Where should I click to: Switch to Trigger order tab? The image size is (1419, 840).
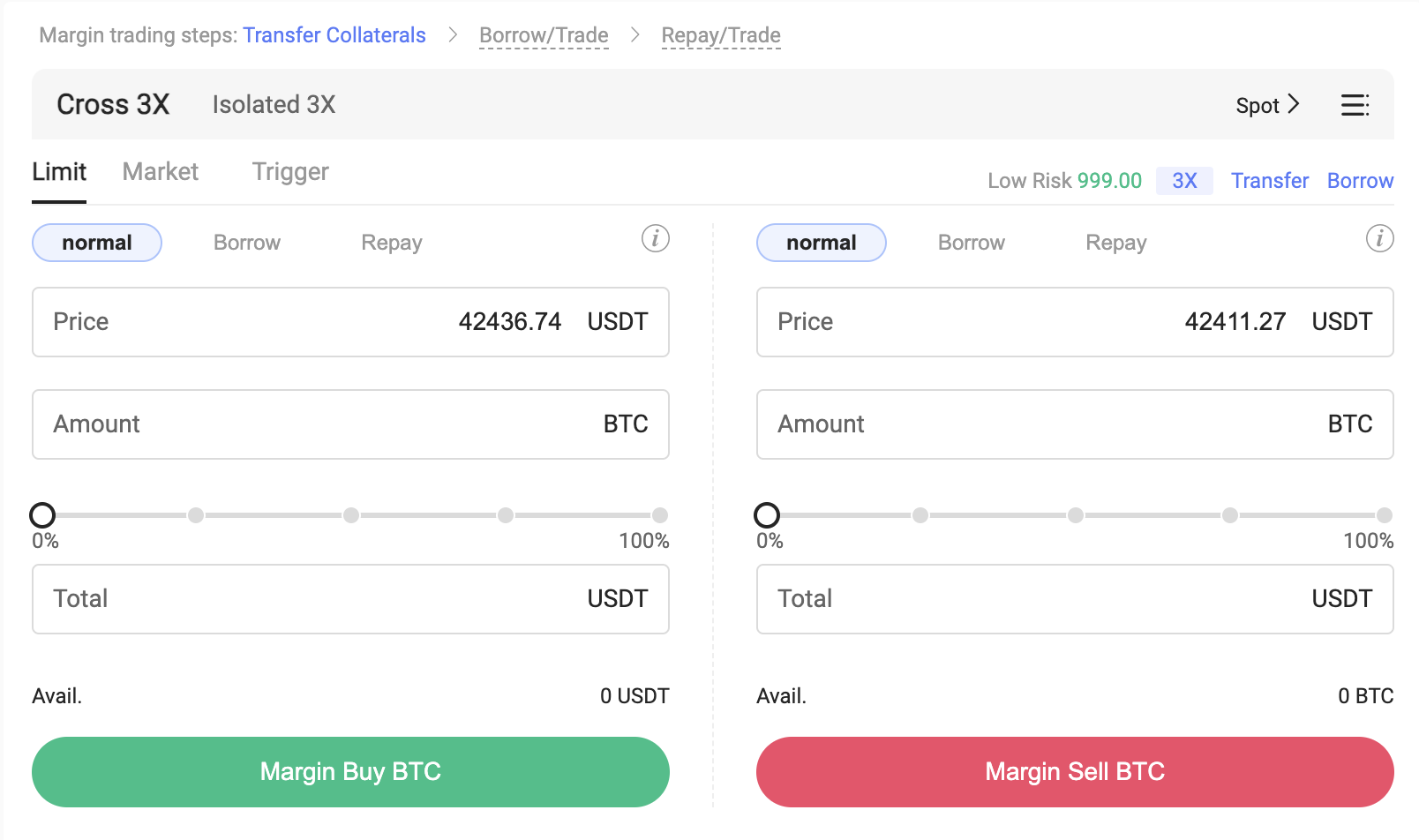(x=290, y=171)
